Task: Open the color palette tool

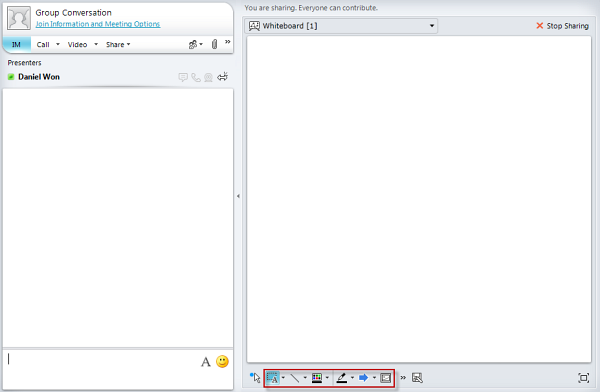Action: (317, 378)
